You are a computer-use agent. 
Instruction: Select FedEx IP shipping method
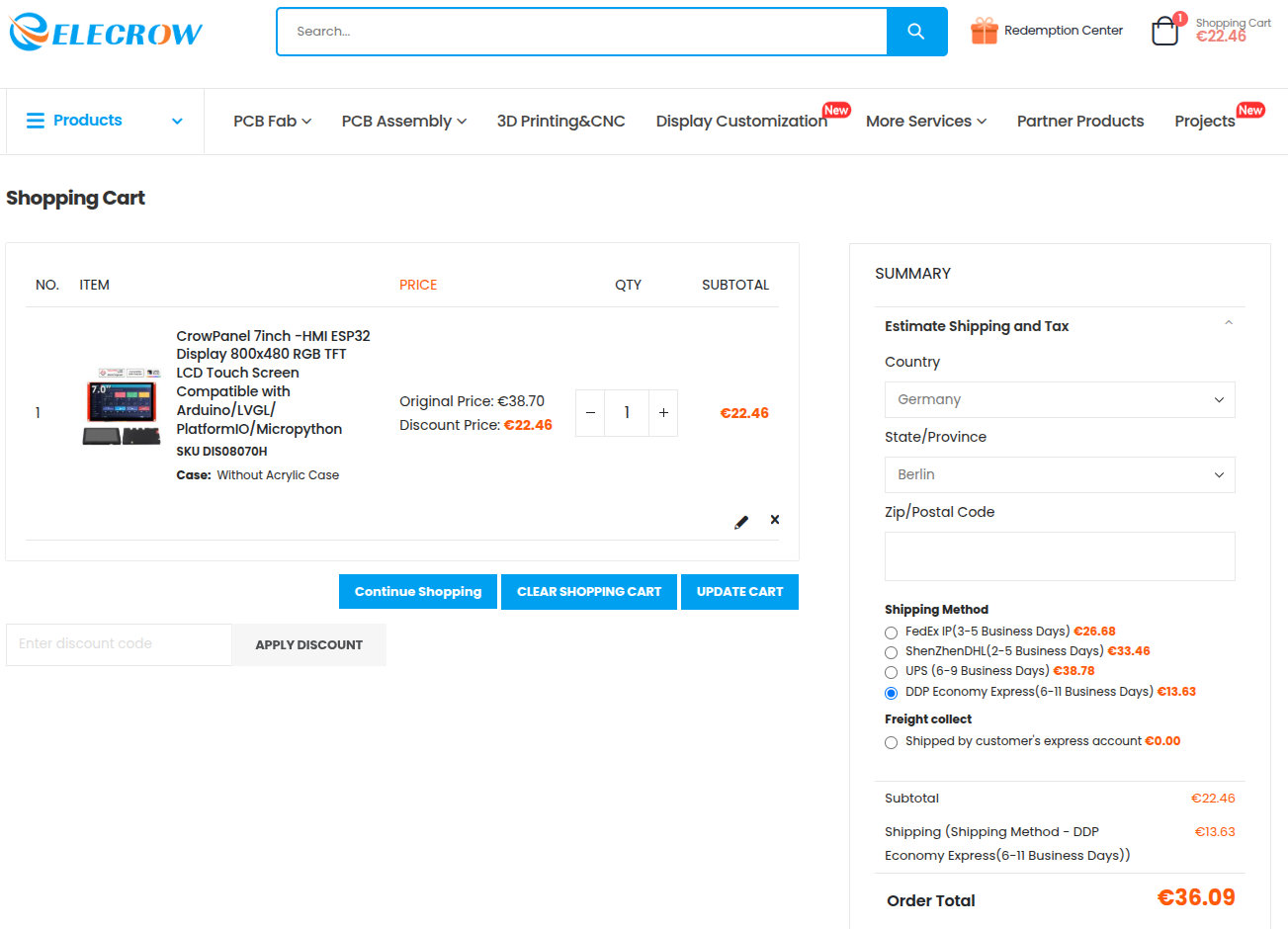point(891,633)
